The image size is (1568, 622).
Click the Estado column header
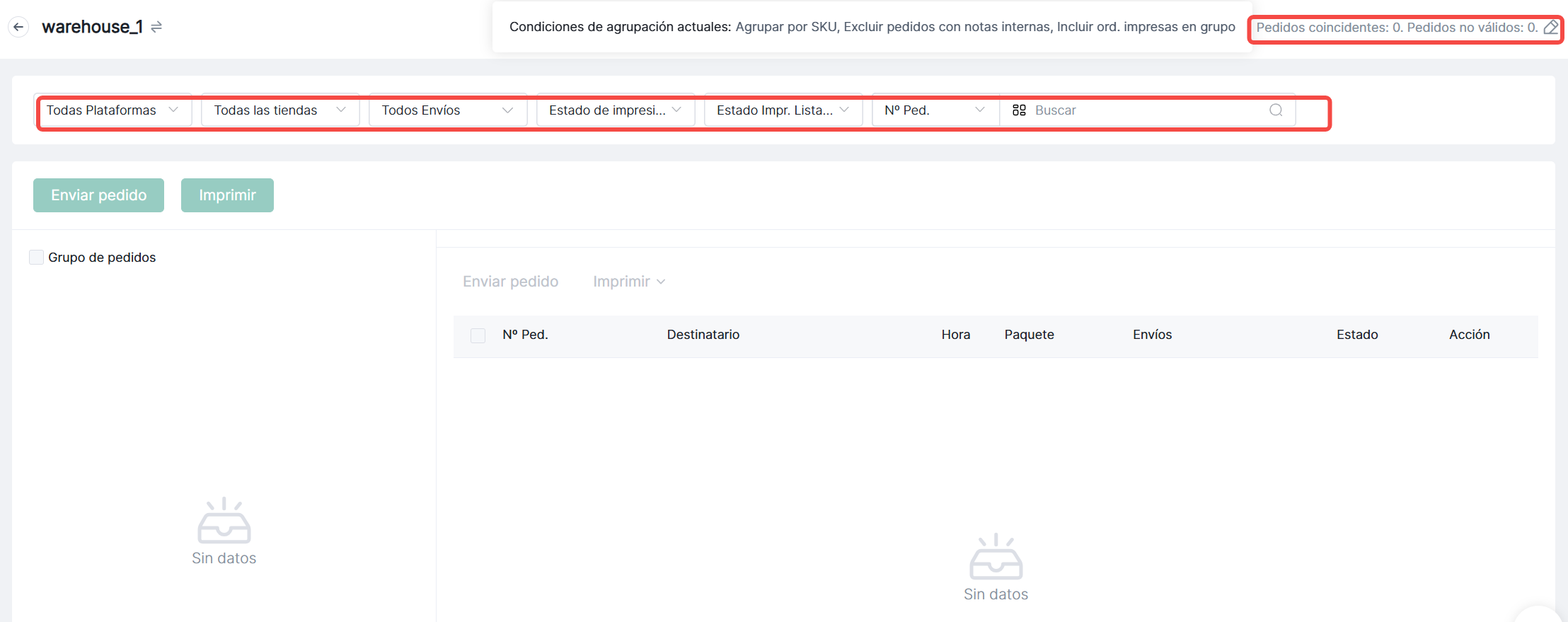tap(1356, 335)
